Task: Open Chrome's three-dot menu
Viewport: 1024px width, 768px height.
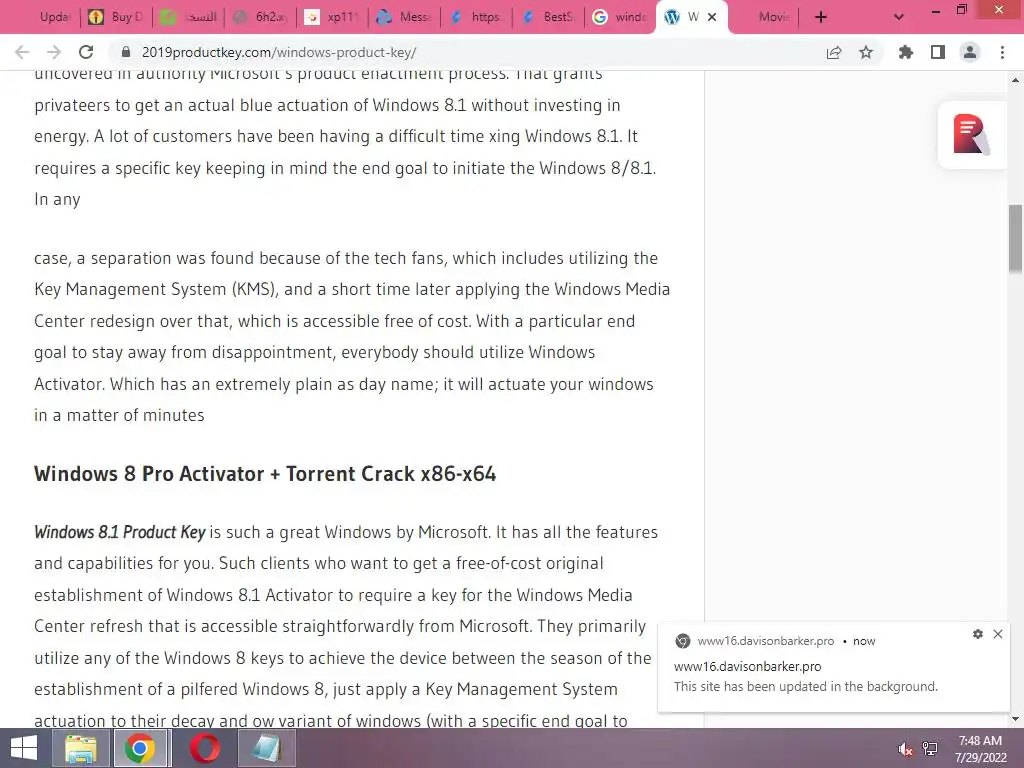Action: click(1002, 52)
